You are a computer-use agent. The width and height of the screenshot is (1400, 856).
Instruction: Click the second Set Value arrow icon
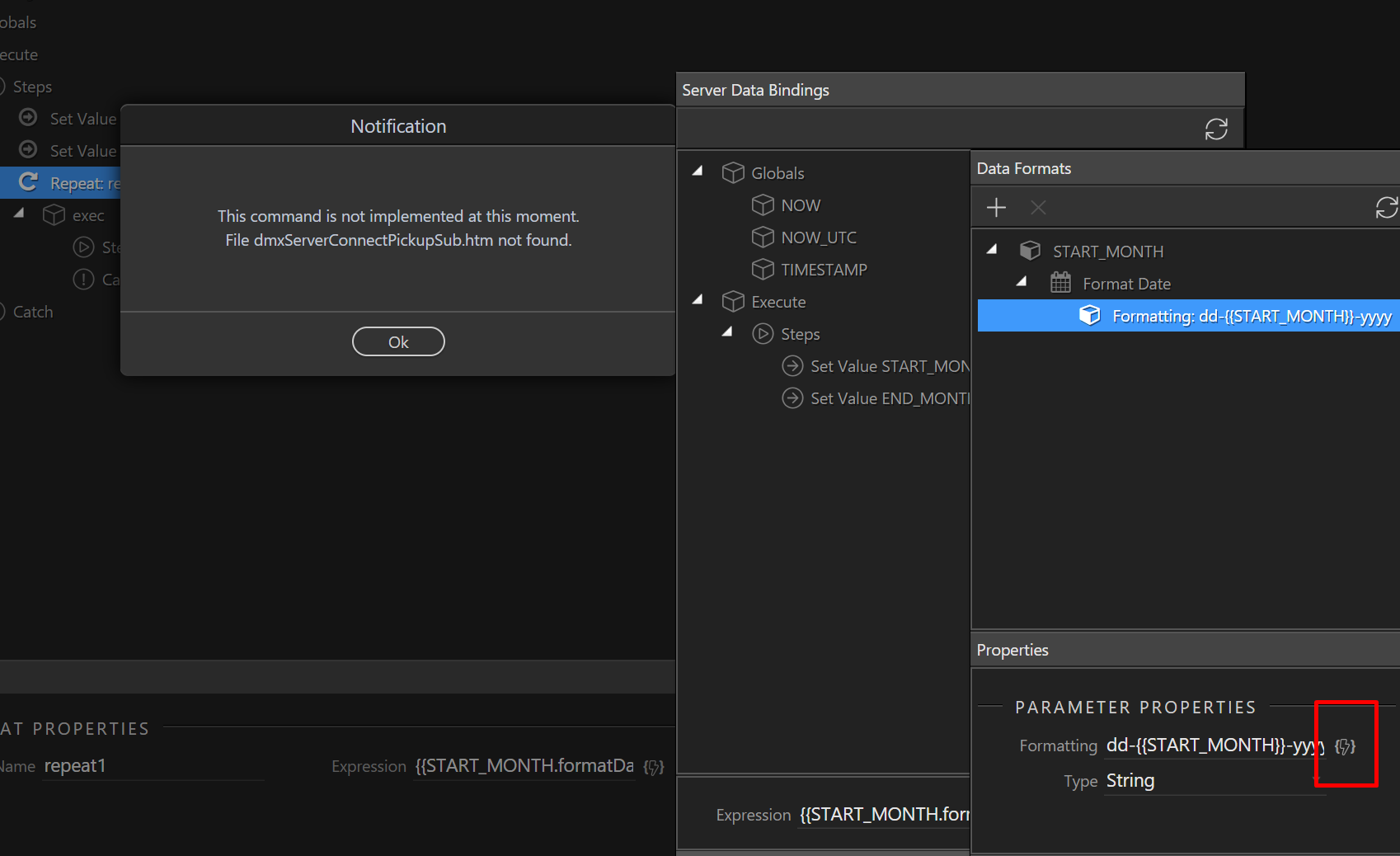[28, 150]
